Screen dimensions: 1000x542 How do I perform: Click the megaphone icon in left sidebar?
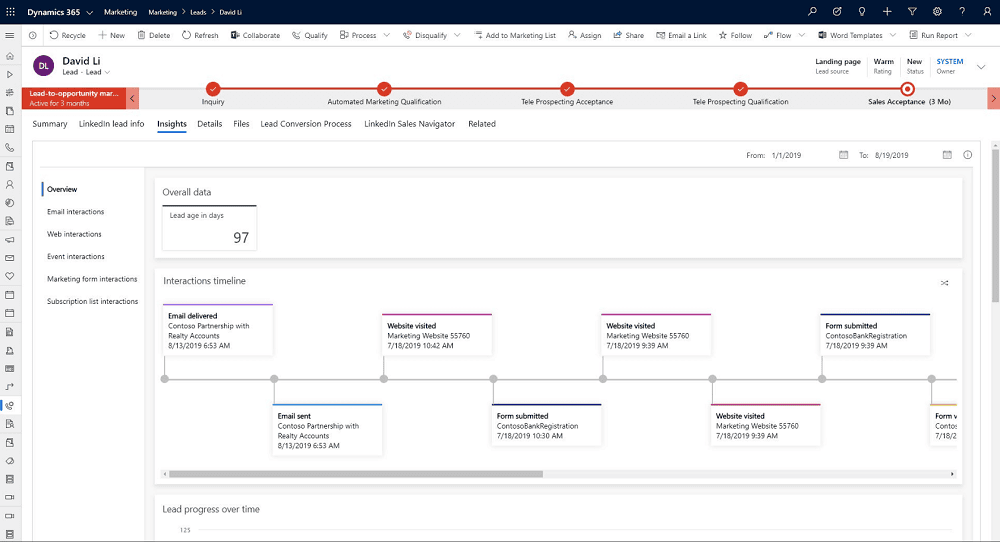click(10, 240)
